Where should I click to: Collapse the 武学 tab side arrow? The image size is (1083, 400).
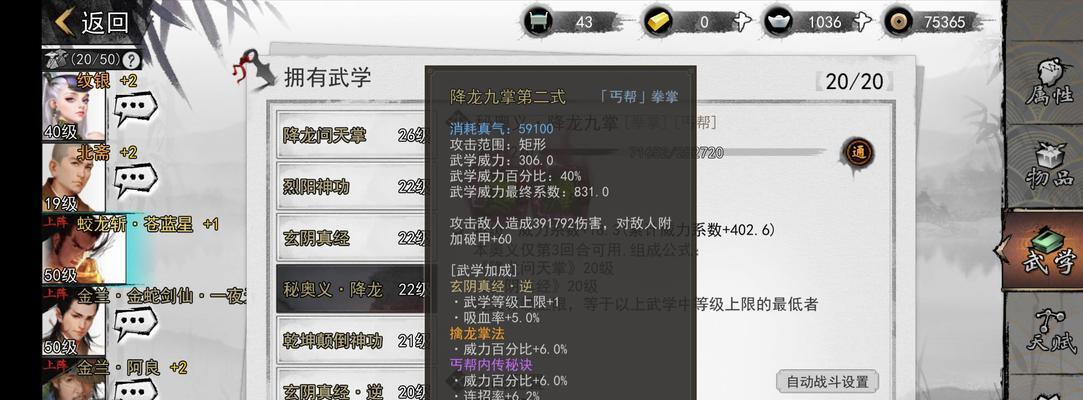[1001, 249]
